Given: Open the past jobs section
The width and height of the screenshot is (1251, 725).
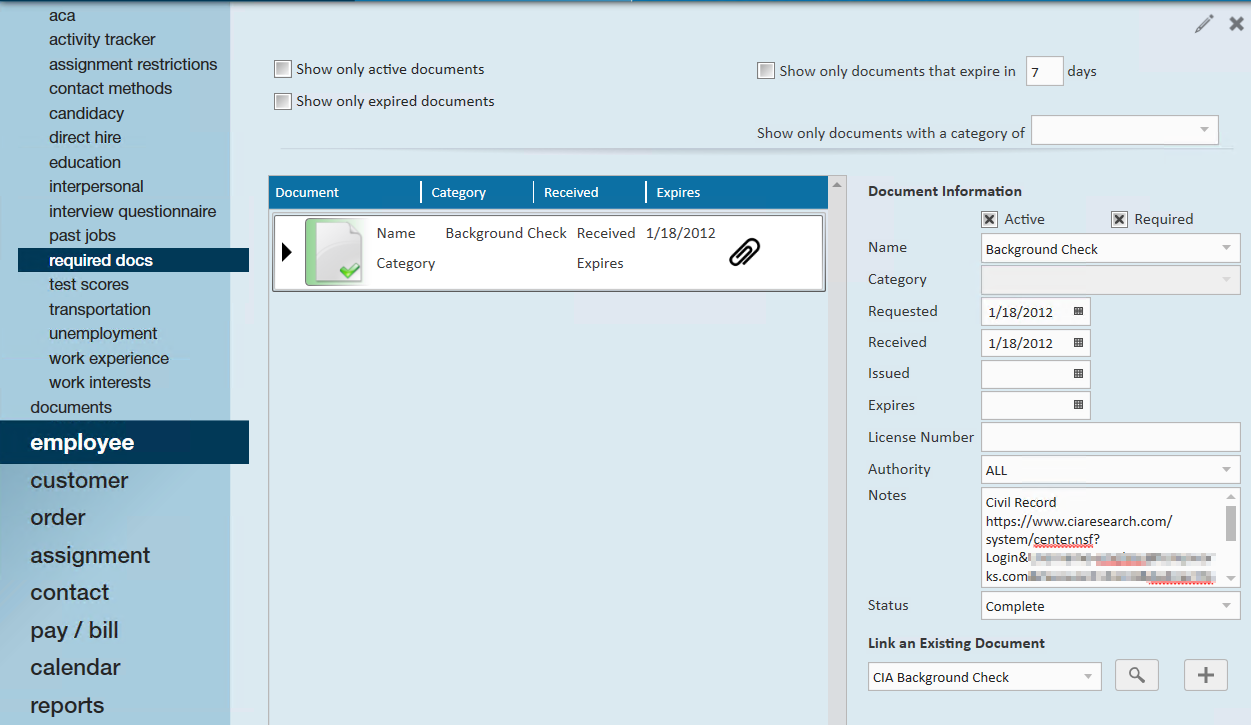Looking at the screenshot, I should point(82,235).
